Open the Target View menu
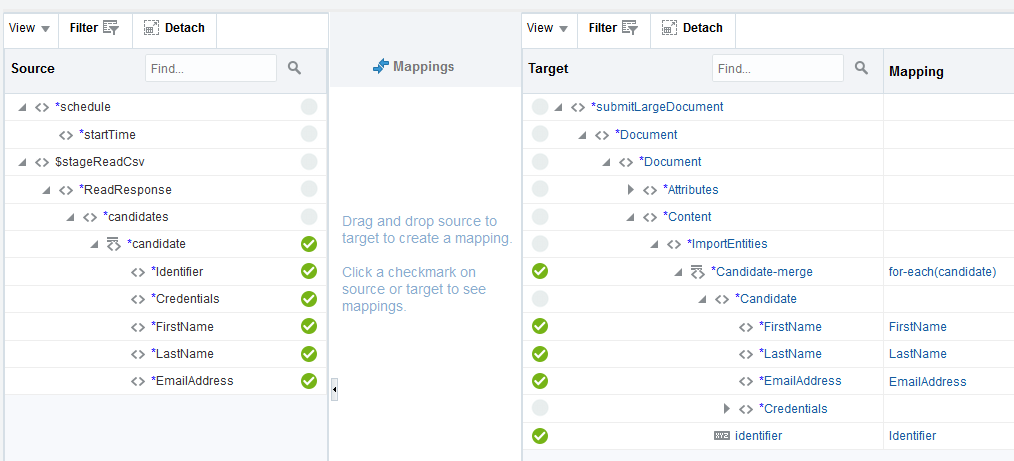Image resolution: width=1014 pixels, height=461 pixels. 547,29
